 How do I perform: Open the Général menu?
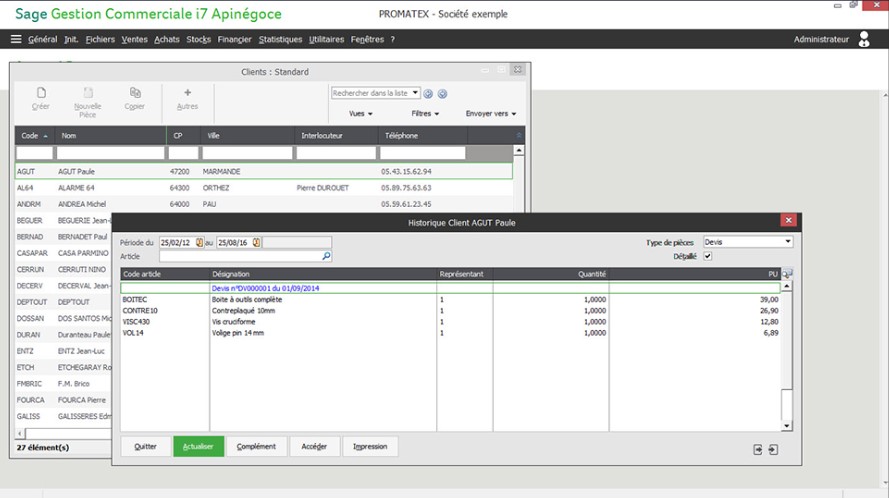point(43,39)
